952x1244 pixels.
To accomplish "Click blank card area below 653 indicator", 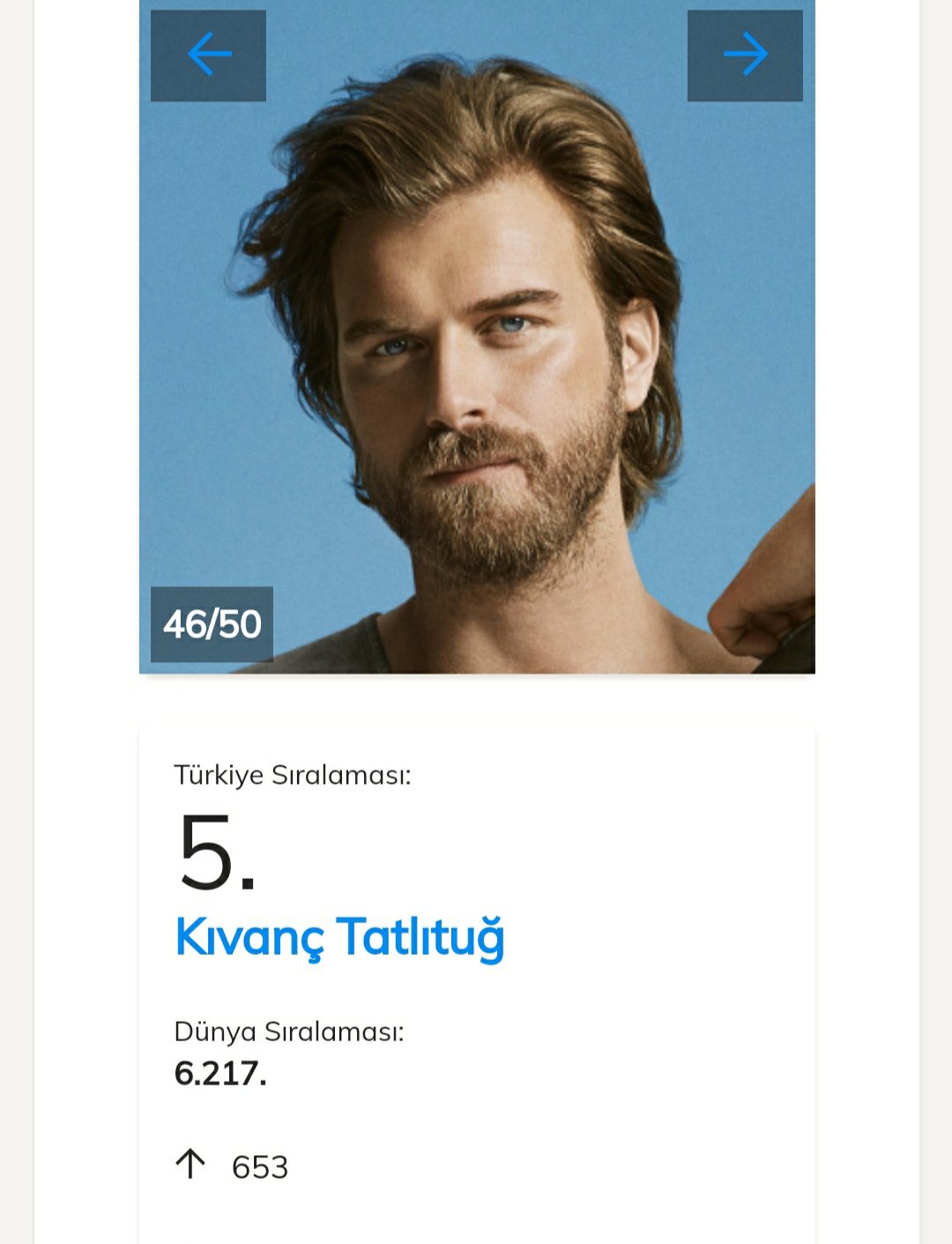I will click(x=476, y=1217).
